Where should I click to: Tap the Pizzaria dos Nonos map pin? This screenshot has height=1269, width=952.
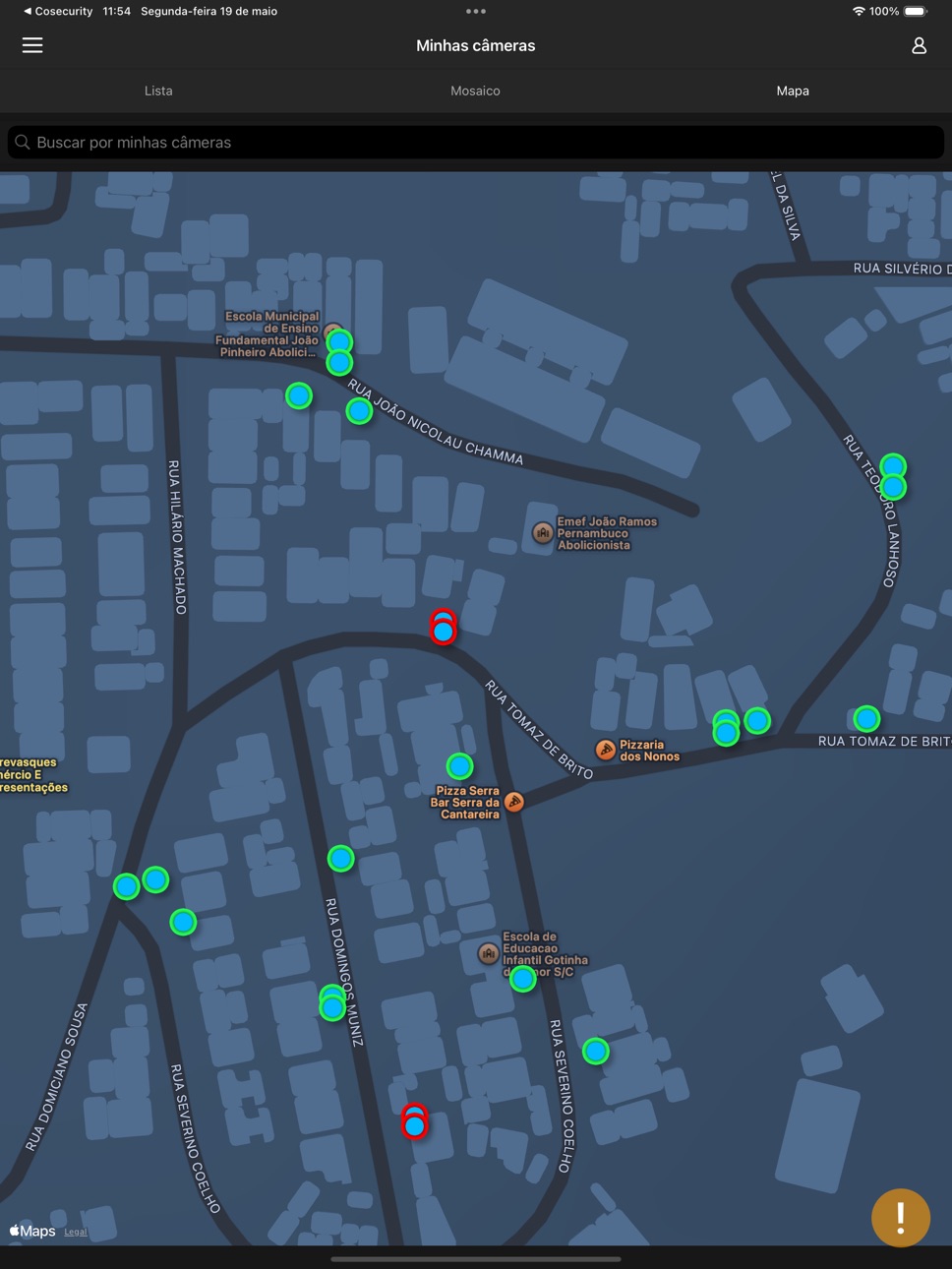pos(606,751)
